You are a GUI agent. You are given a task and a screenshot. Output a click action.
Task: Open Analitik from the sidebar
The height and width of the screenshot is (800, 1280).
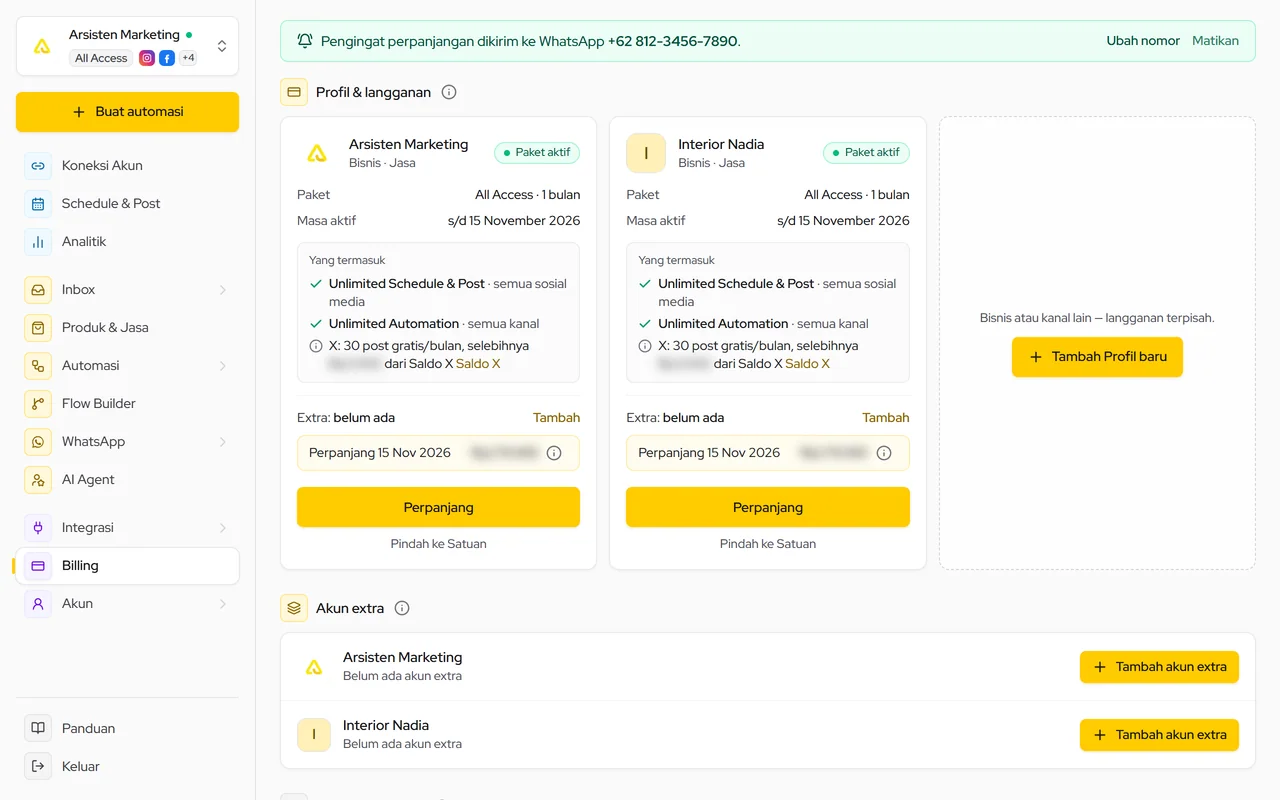pyautogui.click(x=127, y=242)
